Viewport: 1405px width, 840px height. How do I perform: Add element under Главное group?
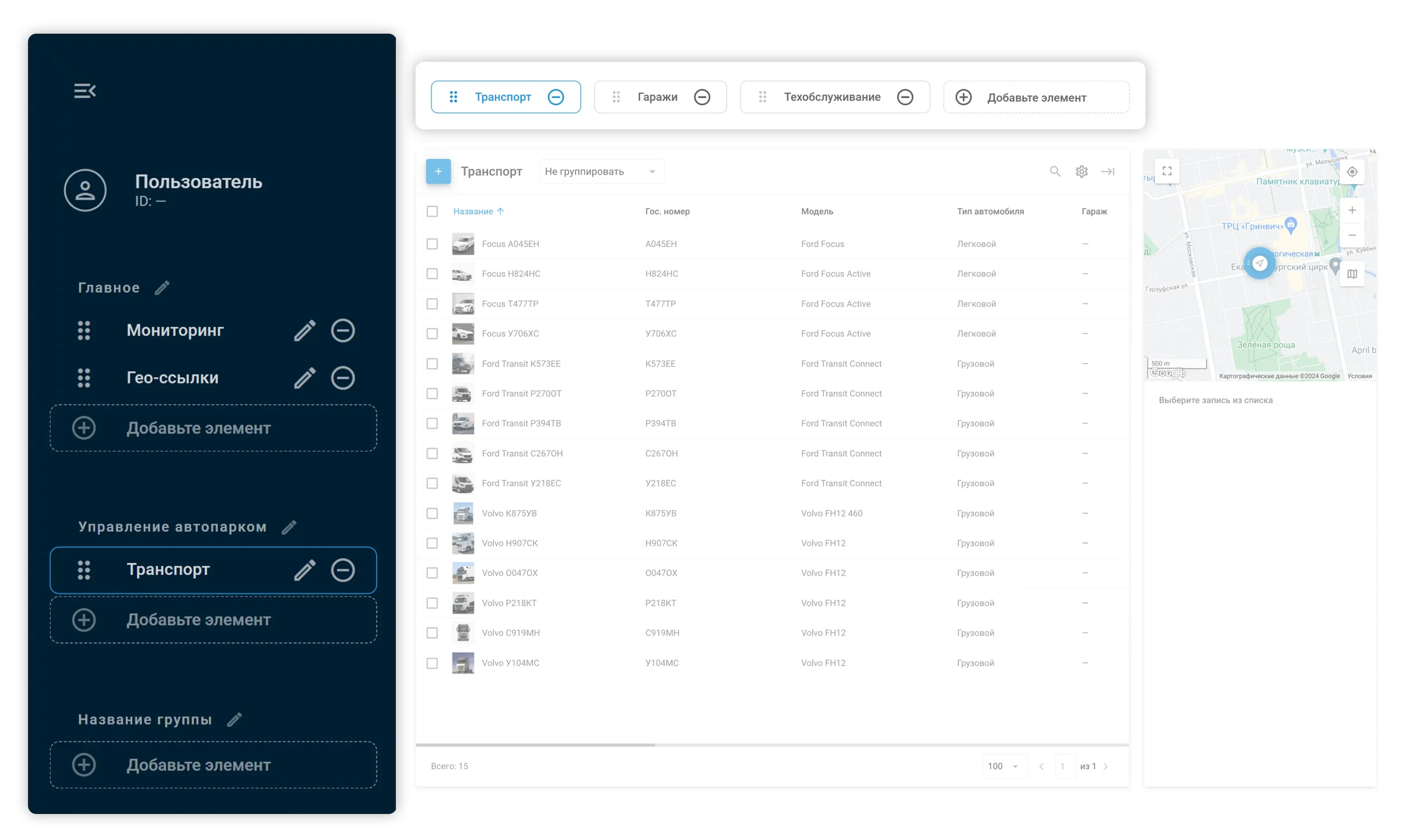tap(214, 428)
